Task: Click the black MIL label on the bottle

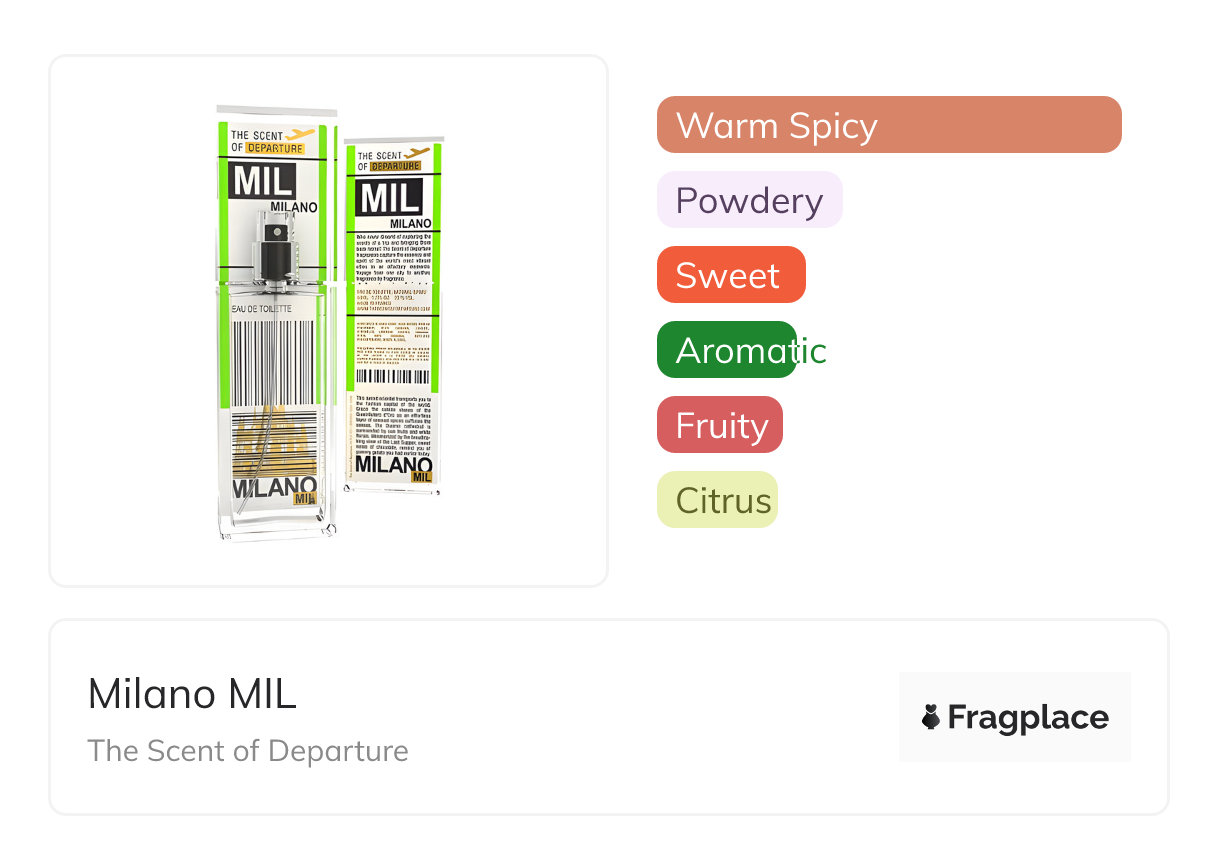Action: pos(263,181)
